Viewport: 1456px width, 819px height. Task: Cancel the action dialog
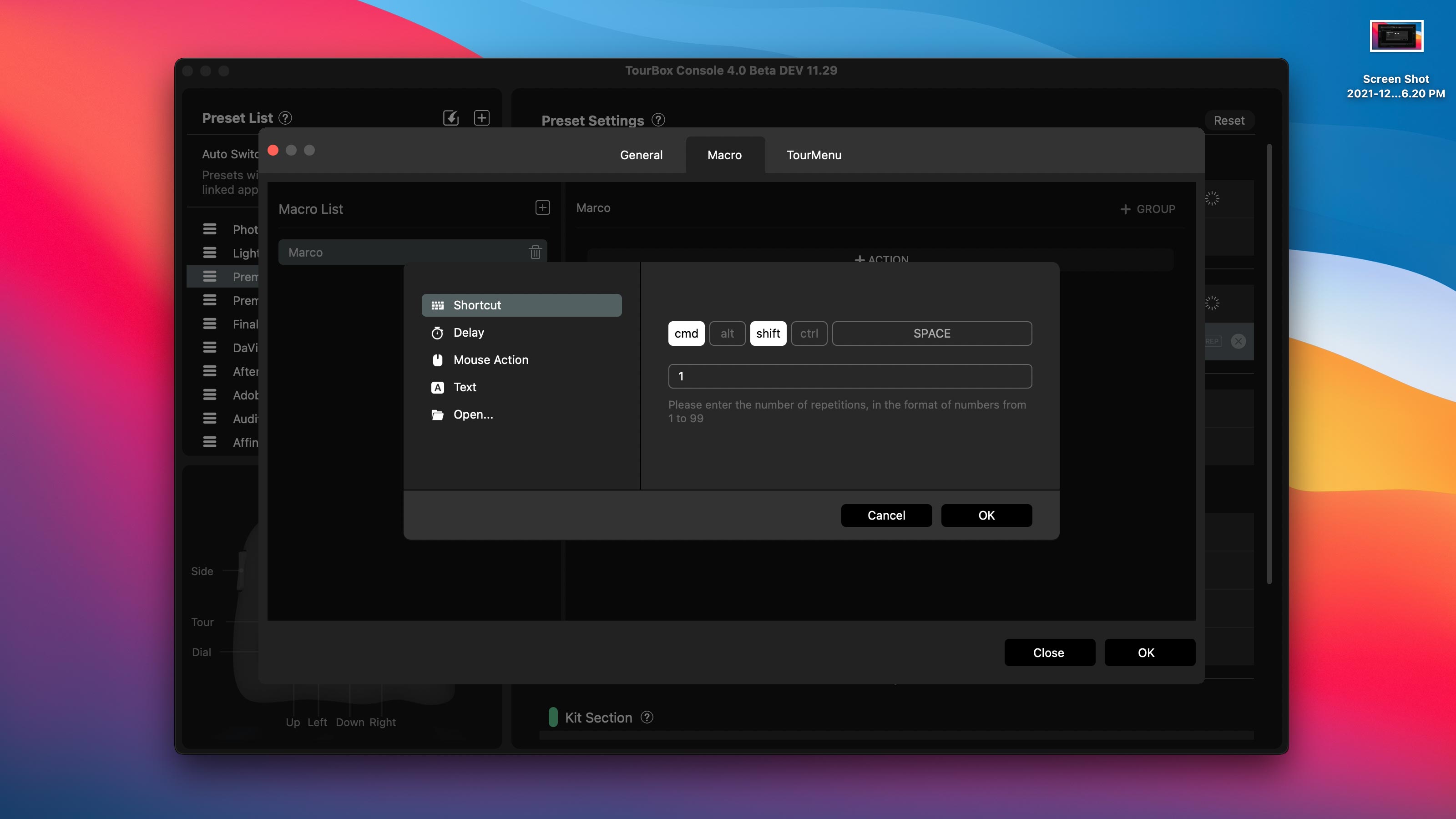pos(886,516)
